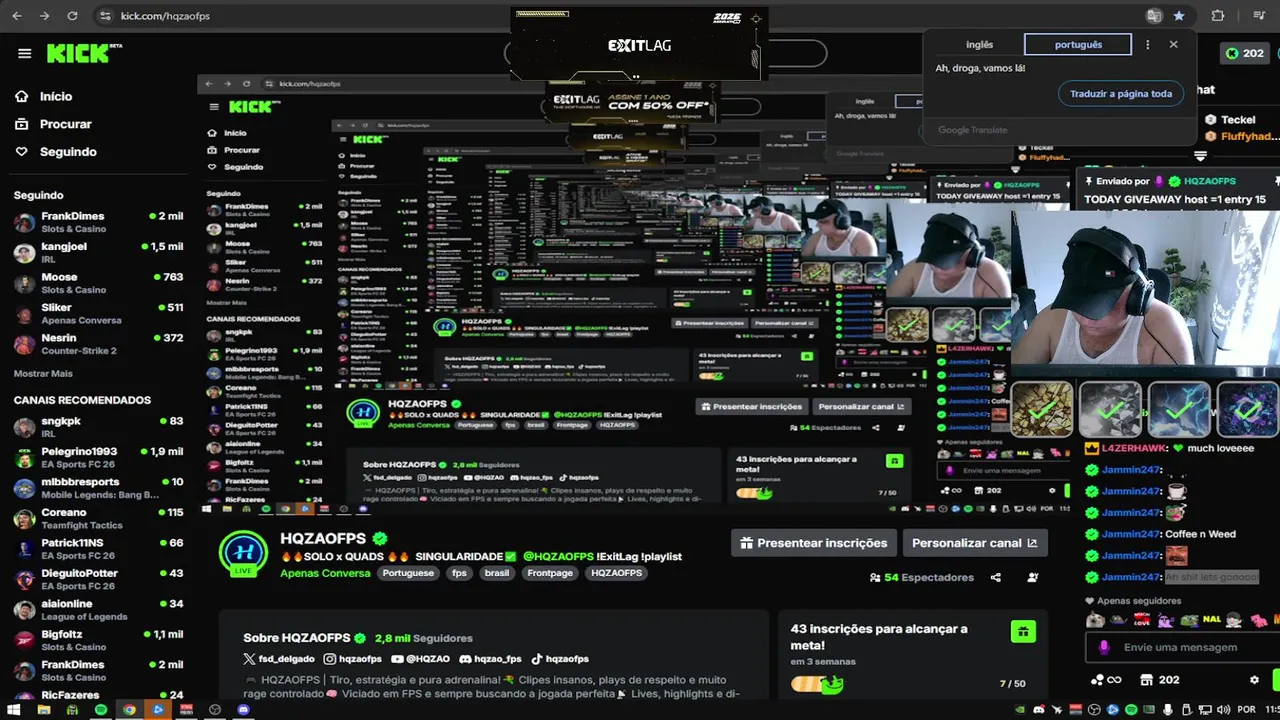Open kangjoel IRL channel
This screenshot has height=720, width=1280.
click(x=98, y=252)
